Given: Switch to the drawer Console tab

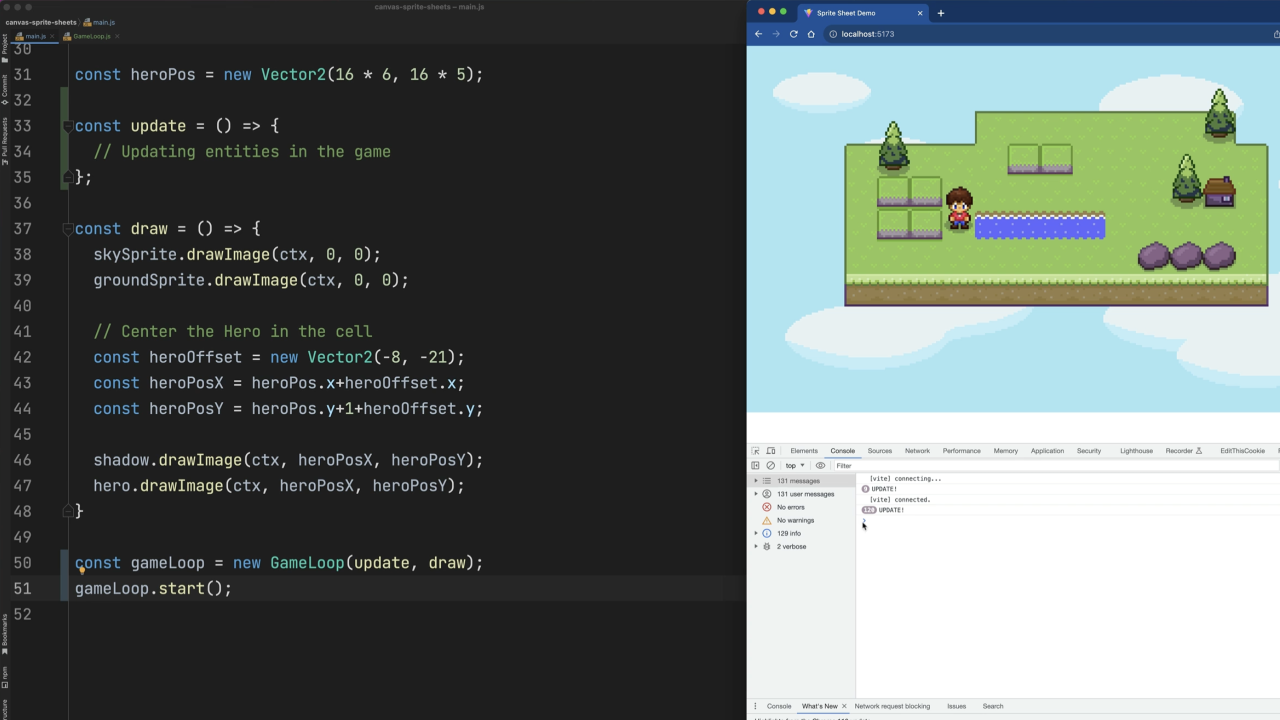Looking at the screenshot, I should pos(779,706).
